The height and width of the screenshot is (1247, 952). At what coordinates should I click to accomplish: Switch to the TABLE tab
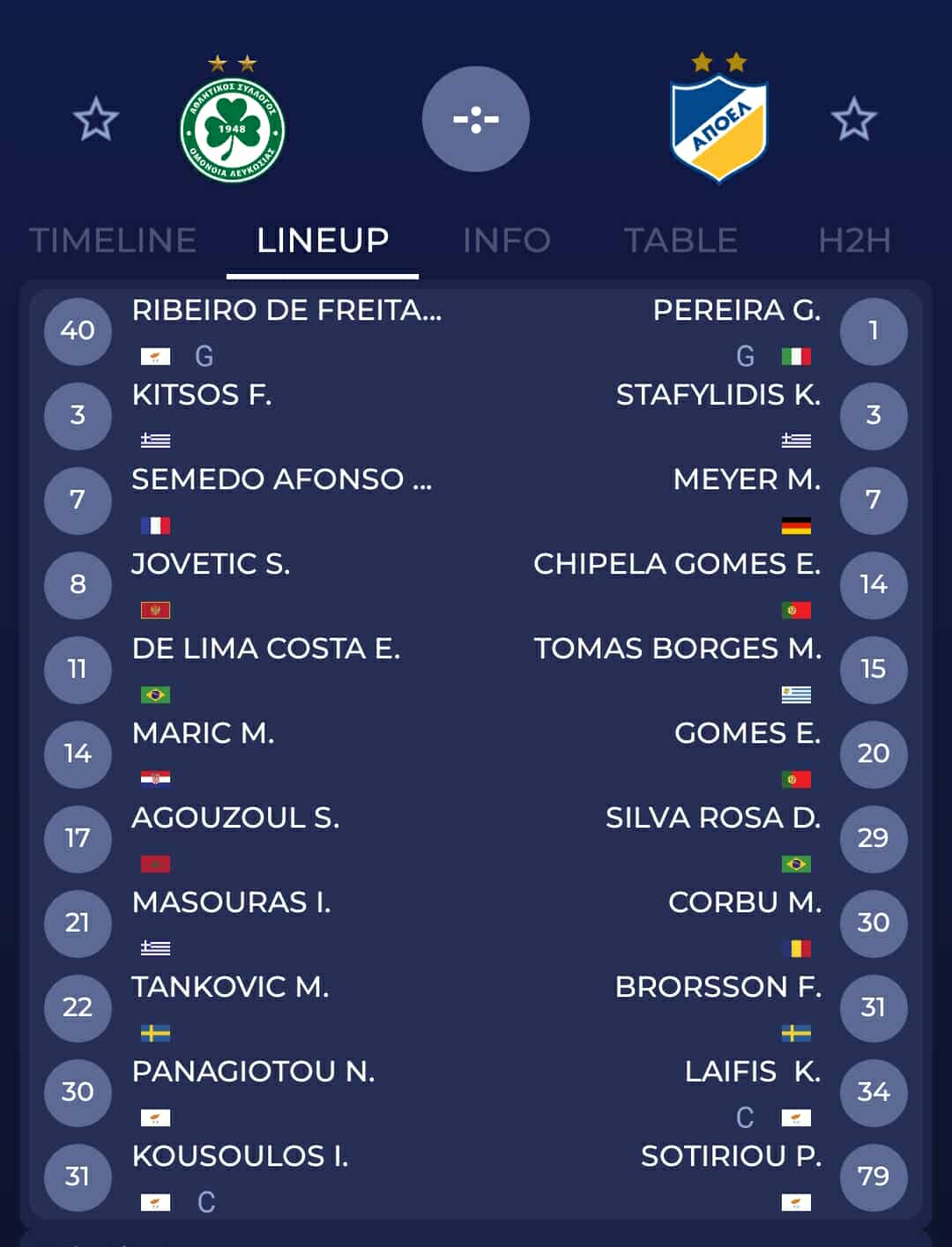tap(681, 241)
